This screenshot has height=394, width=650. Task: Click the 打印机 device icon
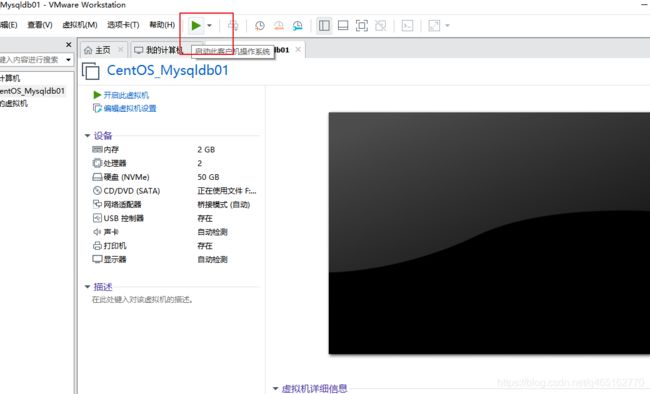pyautogui.click(x=97, y=246)
